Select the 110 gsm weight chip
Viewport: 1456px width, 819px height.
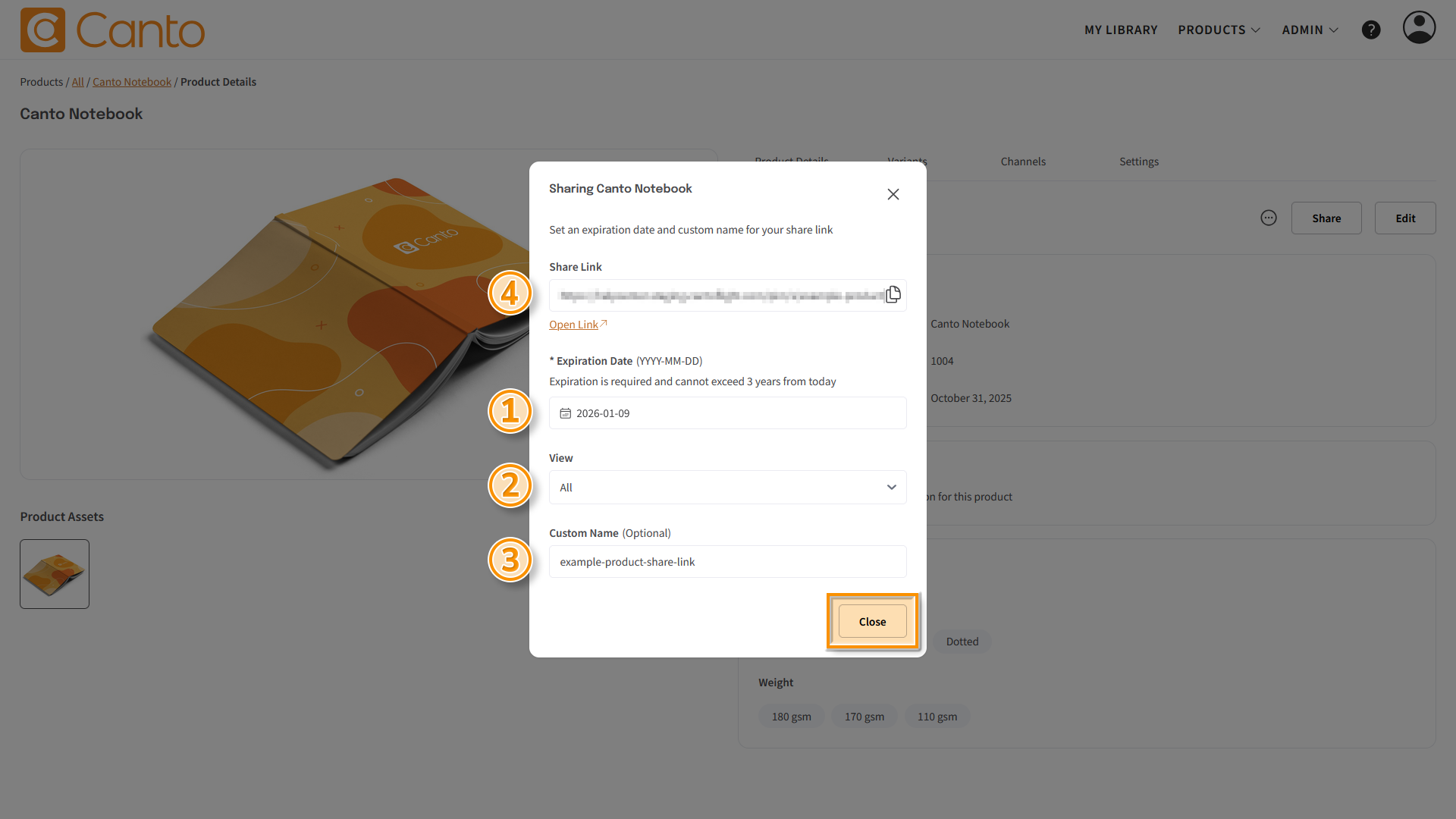(x=937, y=717)
